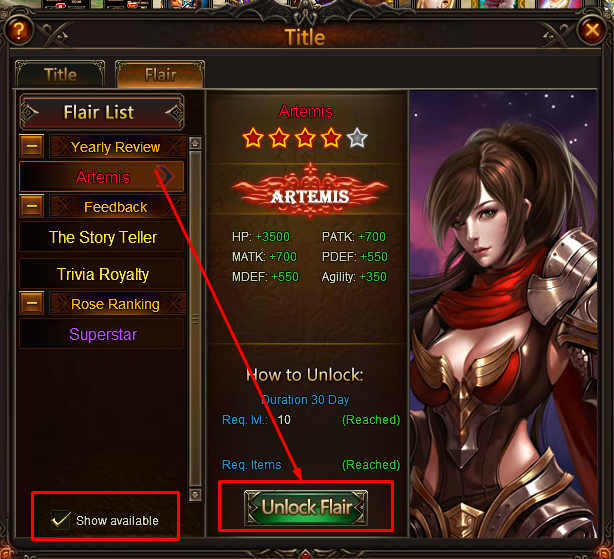Screen dimensions: 614x559
Task: Toggle the Show available checkbox
Action: click(x=61, y=520)
